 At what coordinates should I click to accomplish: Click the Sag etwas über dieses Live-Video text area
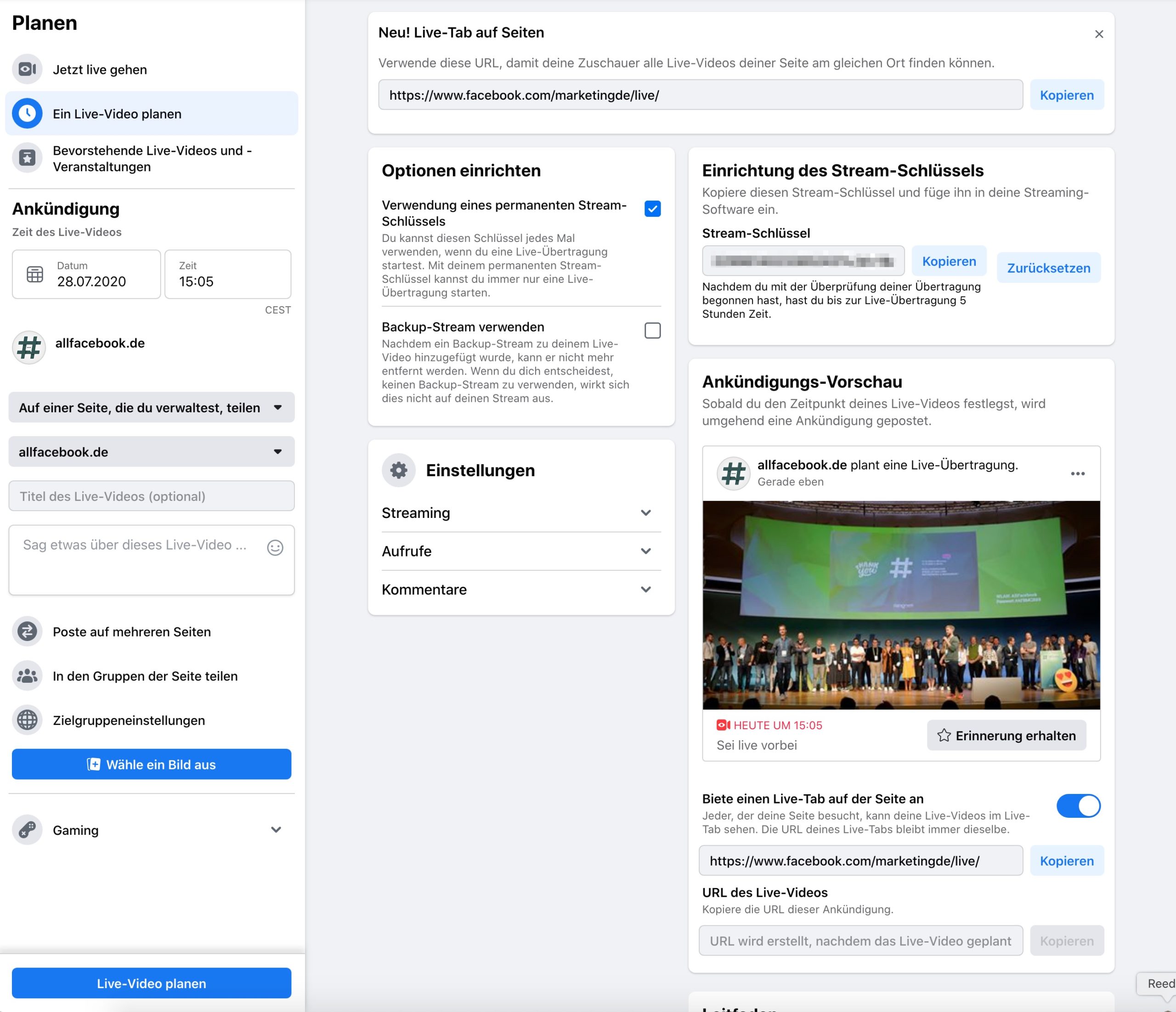tap(152, 560)
